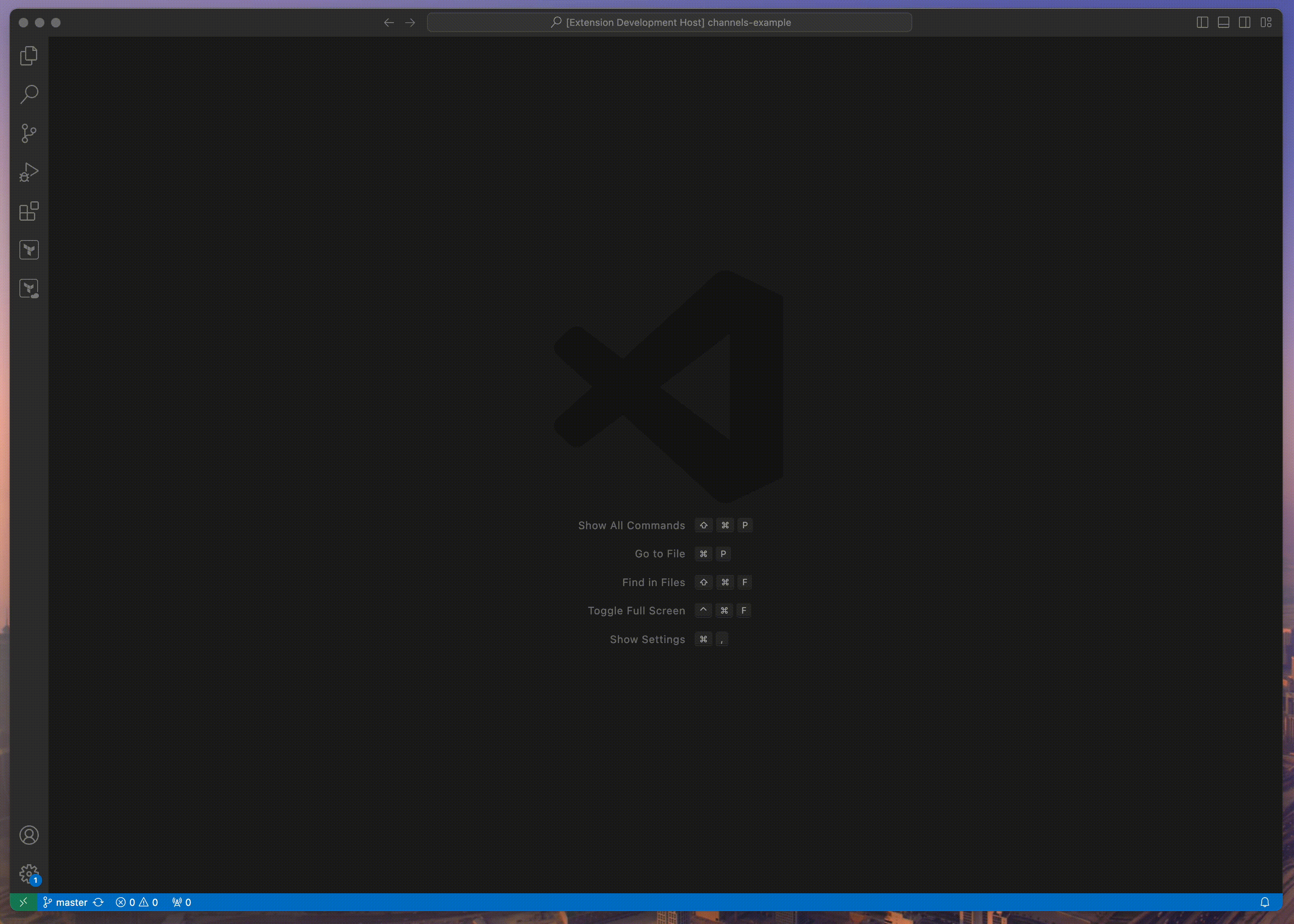Viewport: 1294px width, 924px height.
Task: Open the Accounts menu icon
Action: [29, 835]
